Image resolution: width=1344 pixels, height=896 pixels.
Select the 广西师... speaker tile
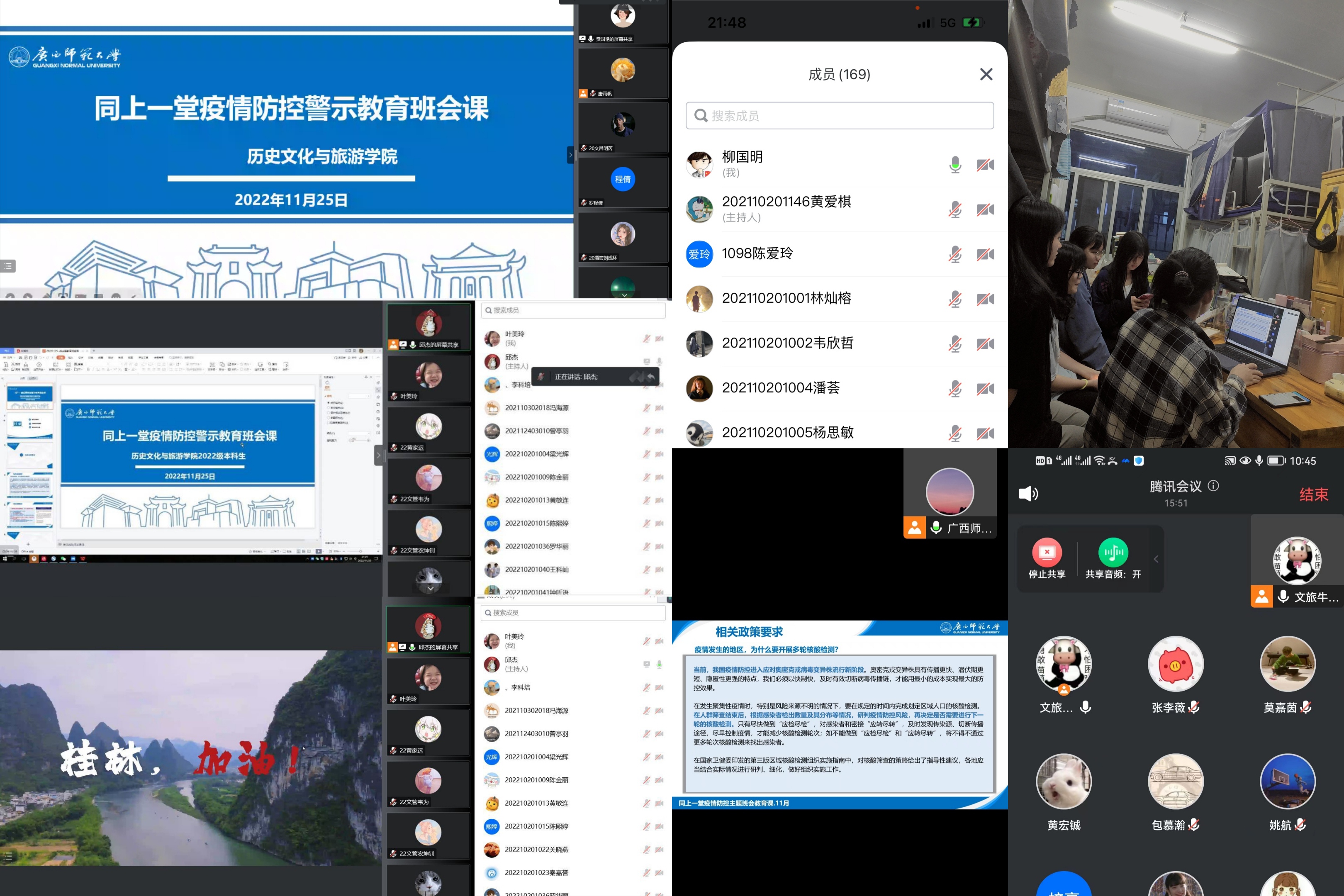point(950,493)
